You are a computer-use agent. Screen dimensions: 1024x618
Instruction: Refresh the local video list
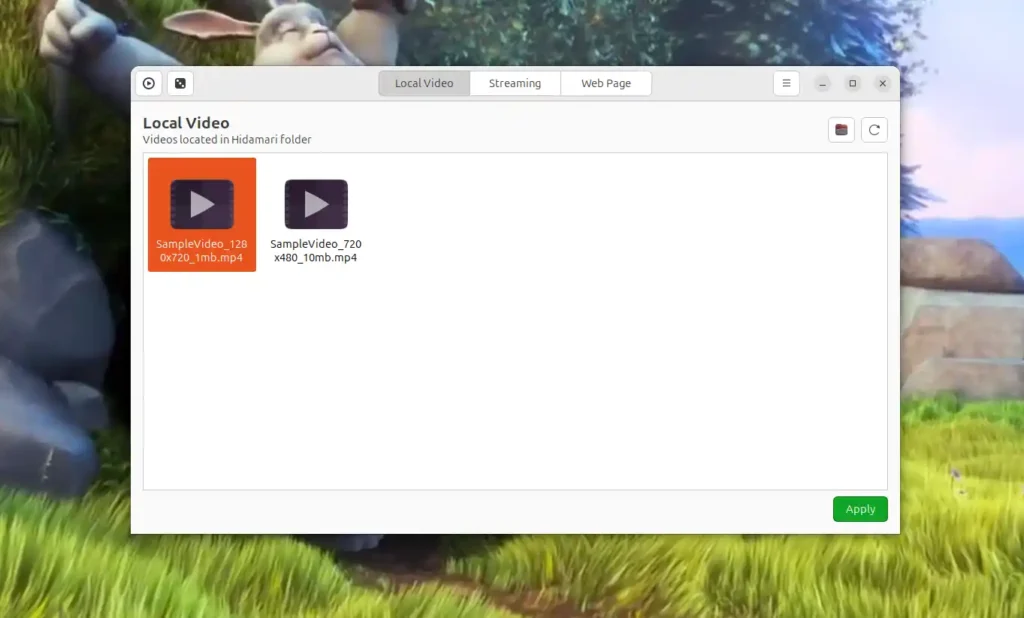click(x=874, y=130)
